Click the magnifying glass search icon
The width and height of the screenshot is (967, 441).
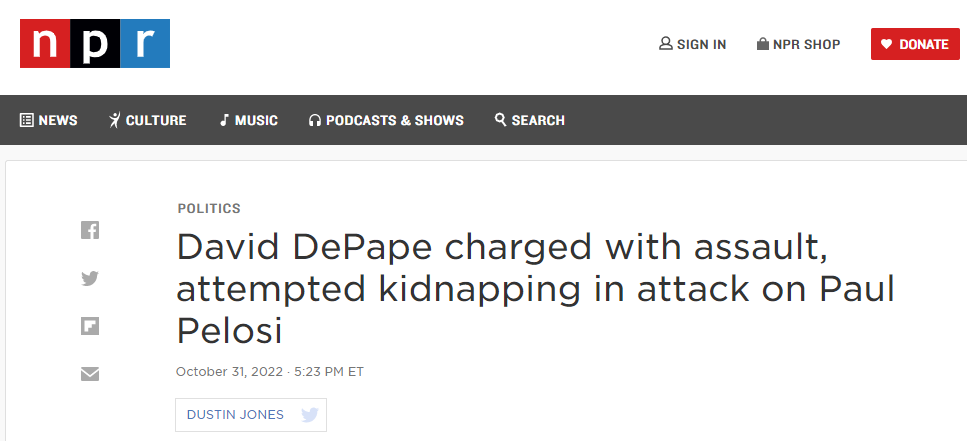[500, 120]
